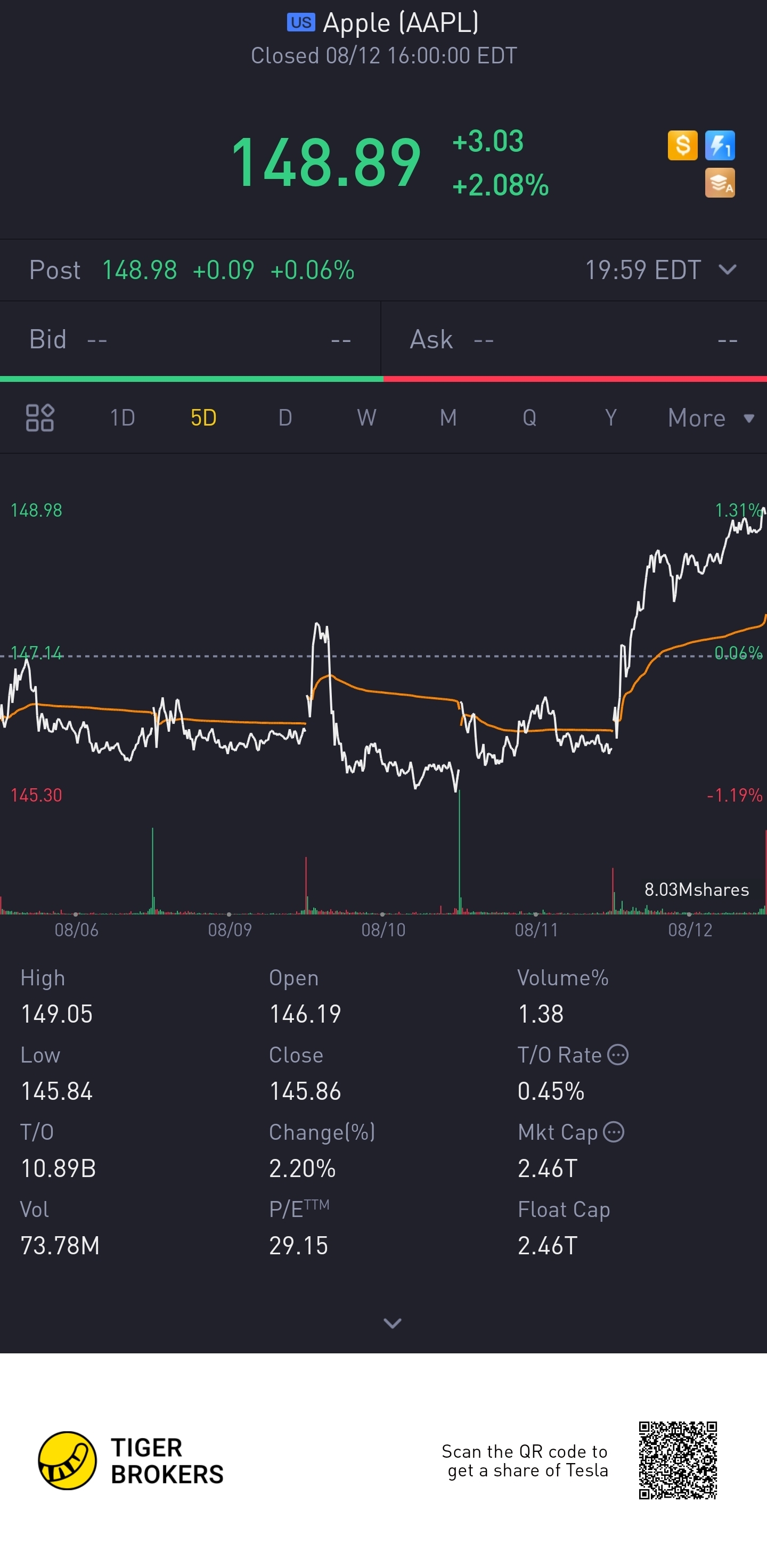
Task: Tap the 08/10 date marker on chart
Action: pyautogui.click(x=383, y=929)
